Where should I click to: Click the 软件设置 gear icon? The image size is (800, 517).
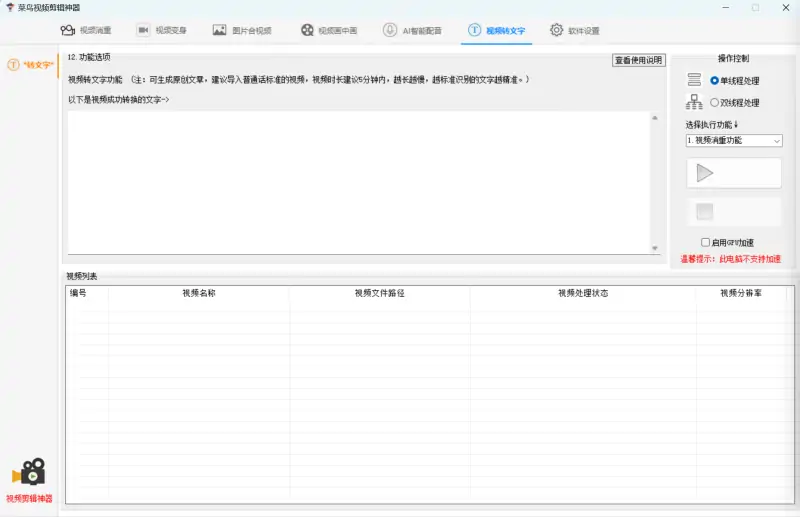click(556, 30)
